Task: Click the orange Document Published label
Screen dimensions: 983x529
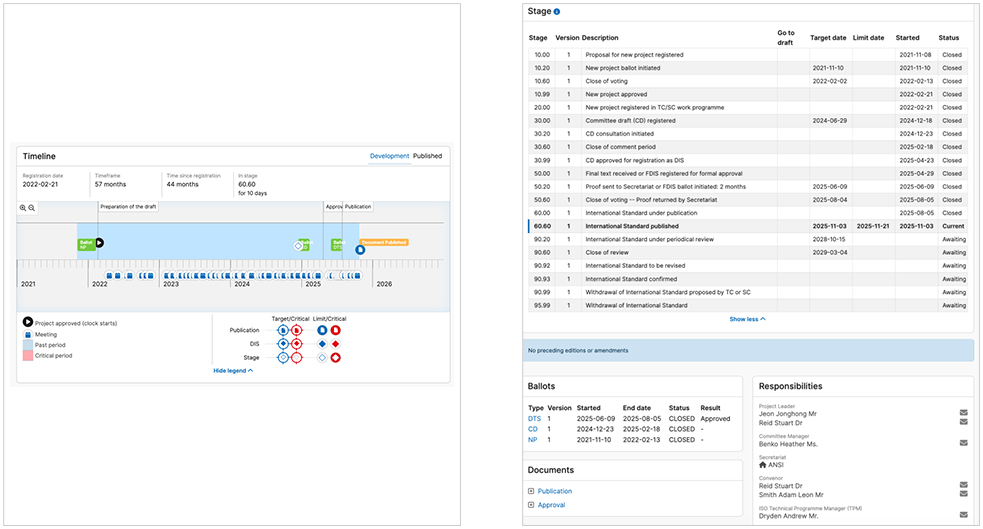Action: point(384,243)
